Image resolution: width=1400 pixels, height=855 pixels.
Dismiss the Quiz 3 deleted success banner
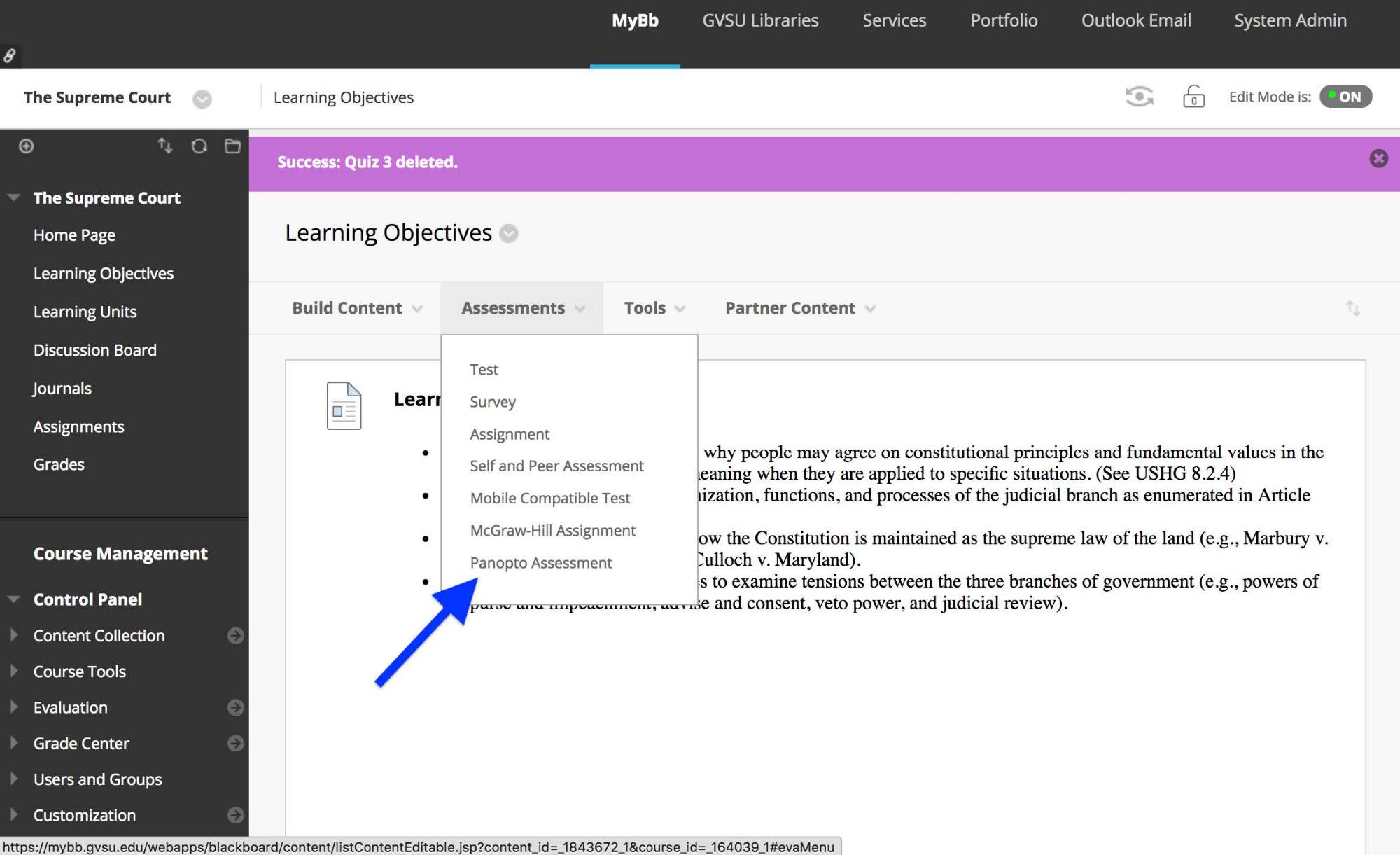pyautogui.click(x=1378, y=159)
